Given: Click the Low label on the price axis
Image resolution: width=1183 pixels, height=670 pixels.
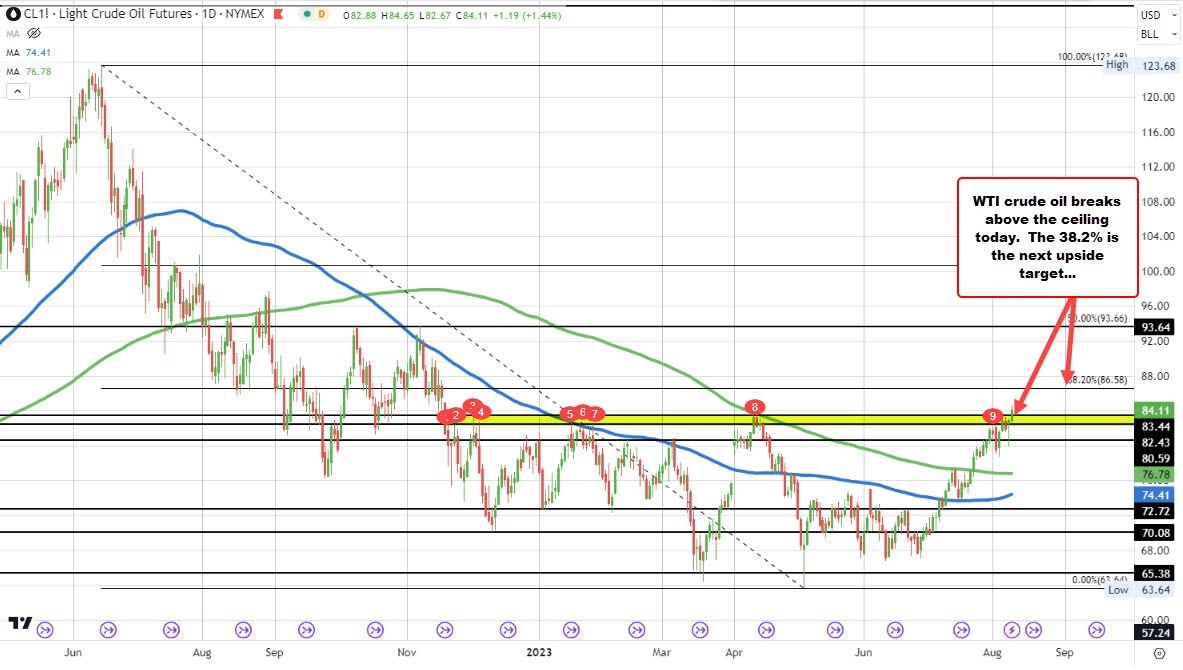Looking at the screenshot, I should pos(1117,590).
